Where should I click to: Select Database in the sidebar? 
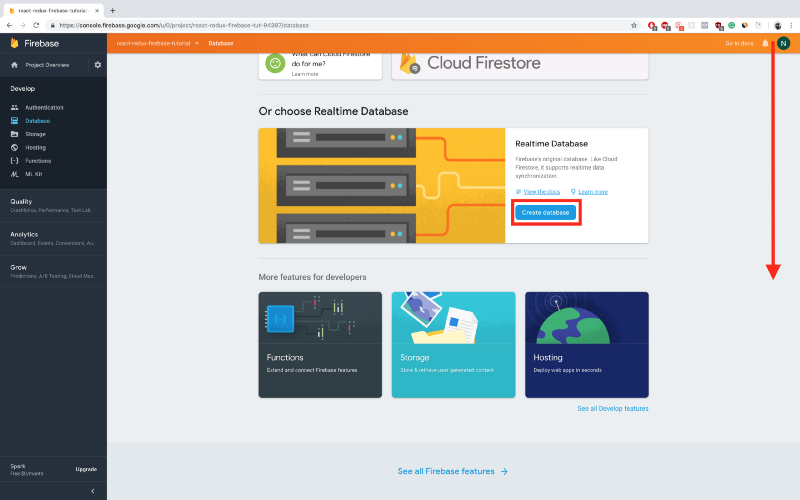tap(38, 121)
